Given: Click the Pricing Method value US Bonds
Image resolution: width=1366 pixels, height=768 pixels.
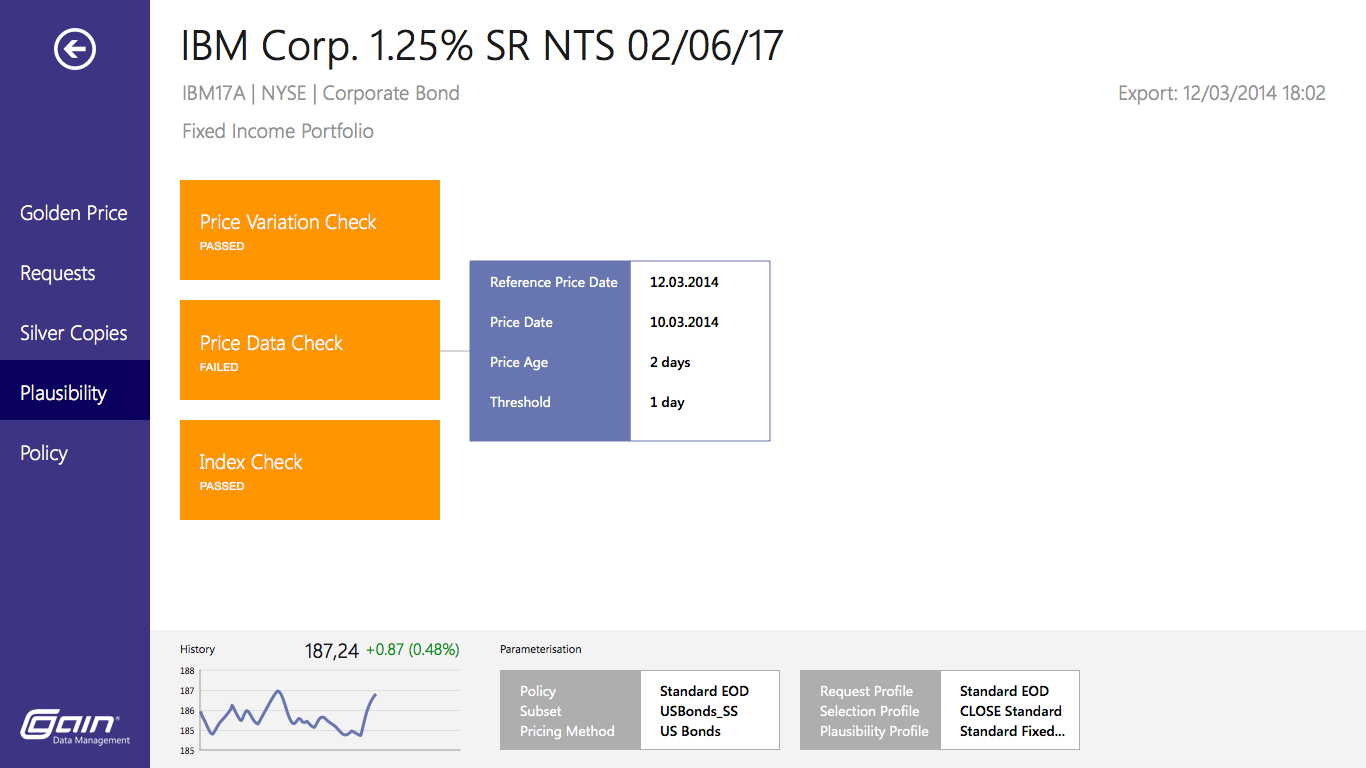Looking at the screenshot, I should 690,731.
